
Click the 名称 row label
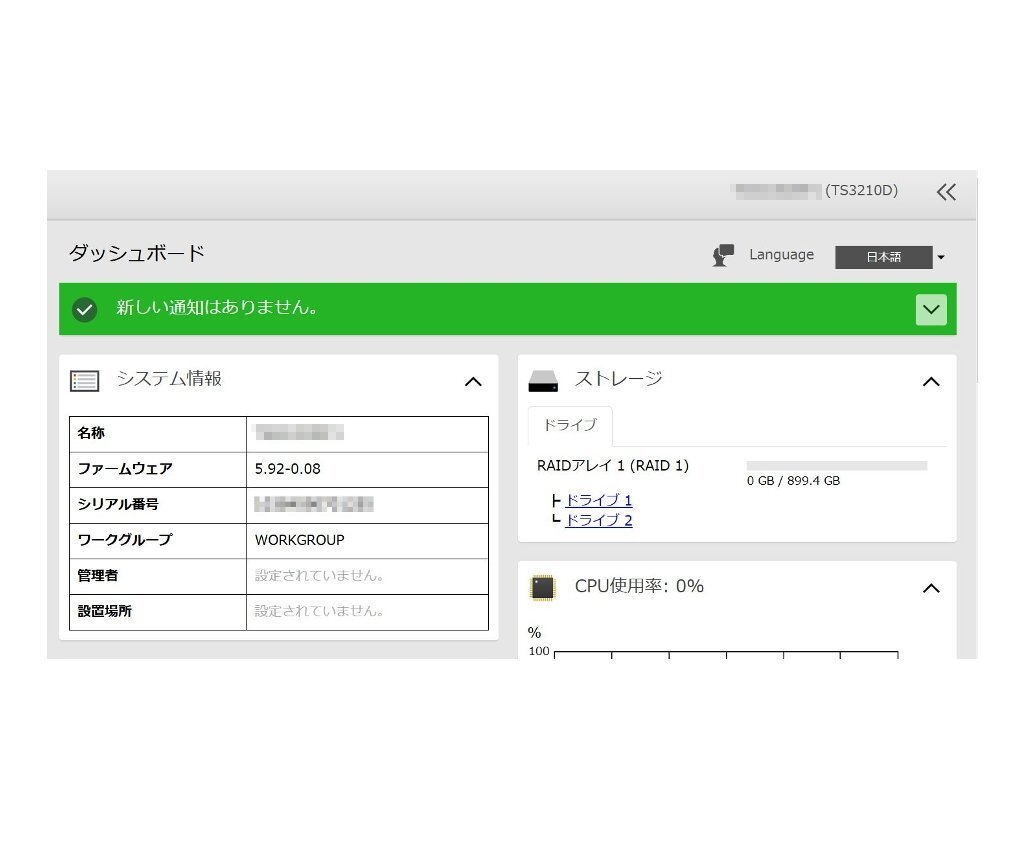click(91, 433)
